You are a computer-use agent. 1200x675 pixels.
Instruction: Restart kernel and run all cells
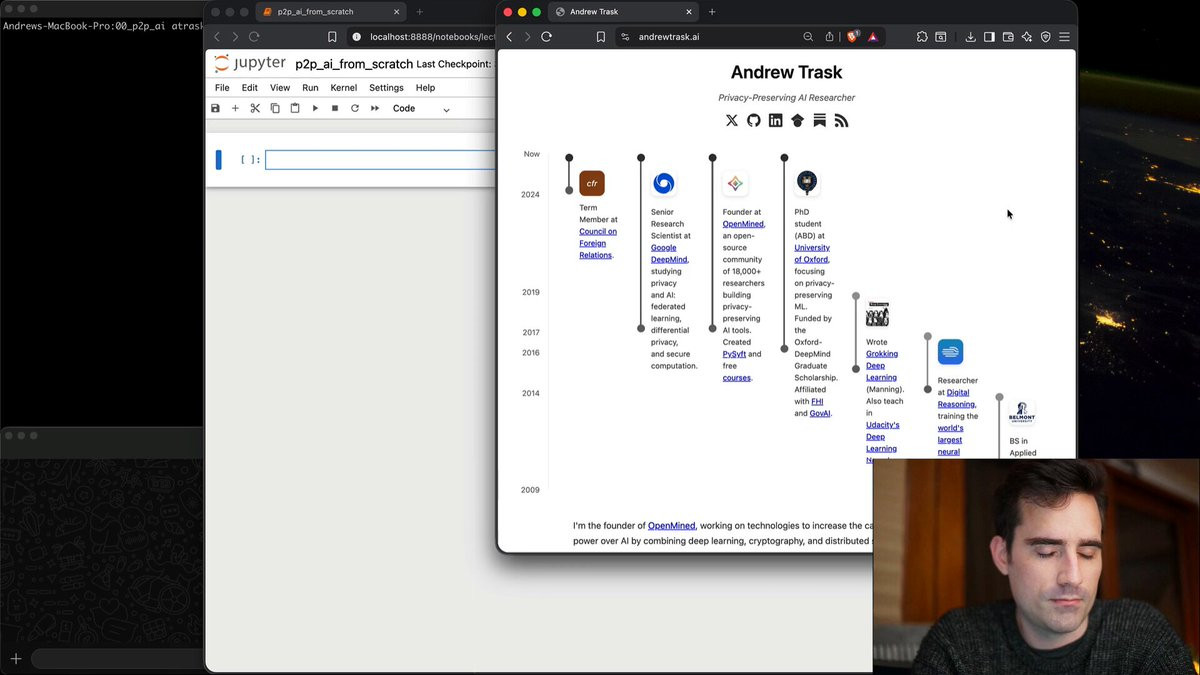(x=375, y=108)
